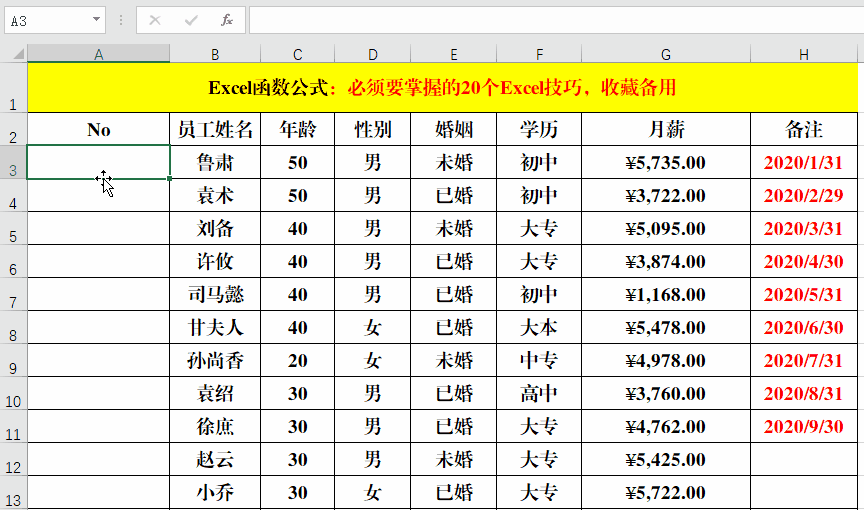Open the Insert Function fx dialog
The height and width of the screenshot is (510, 864).
[226, 21]
